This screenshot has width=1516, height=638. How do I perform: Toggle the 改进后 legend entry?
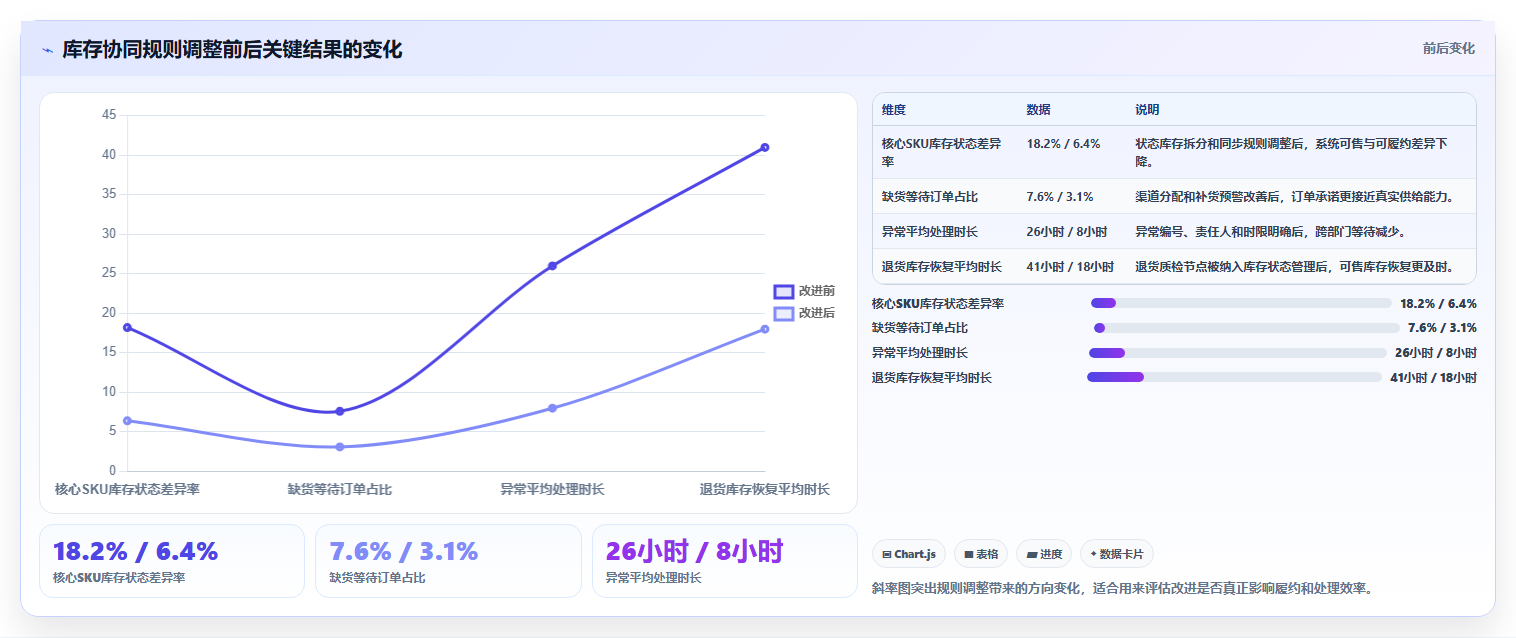pos(804,313)
